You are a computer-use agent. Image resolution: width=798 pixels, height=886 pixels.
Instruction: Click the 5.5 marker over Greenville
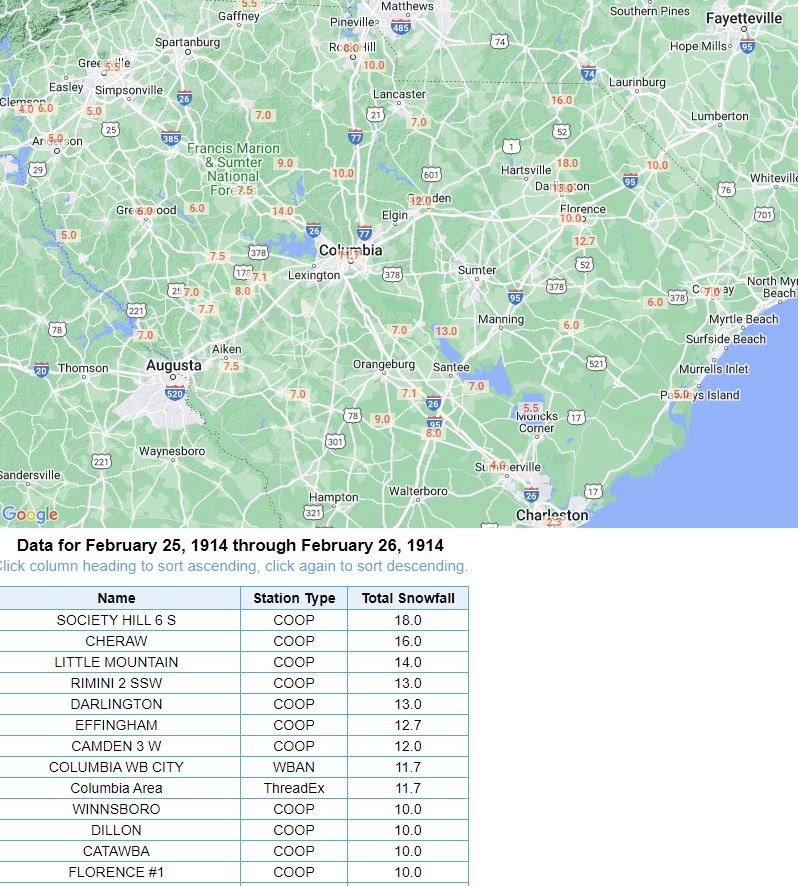[112, 67]
